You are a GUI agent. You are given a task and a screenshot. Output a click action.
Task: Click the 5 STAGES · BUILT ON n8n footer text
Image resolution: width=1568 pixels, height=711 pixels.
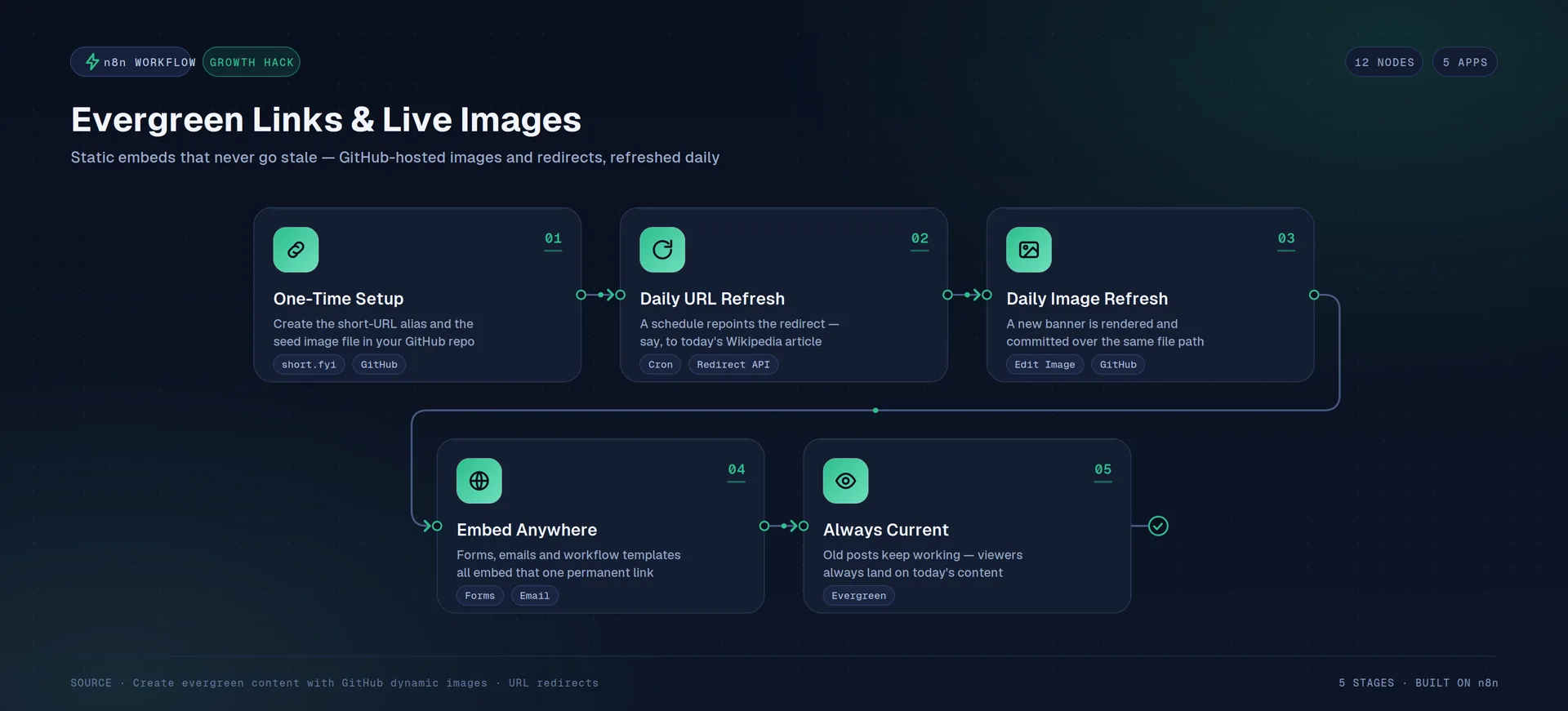coord(1418,683)
